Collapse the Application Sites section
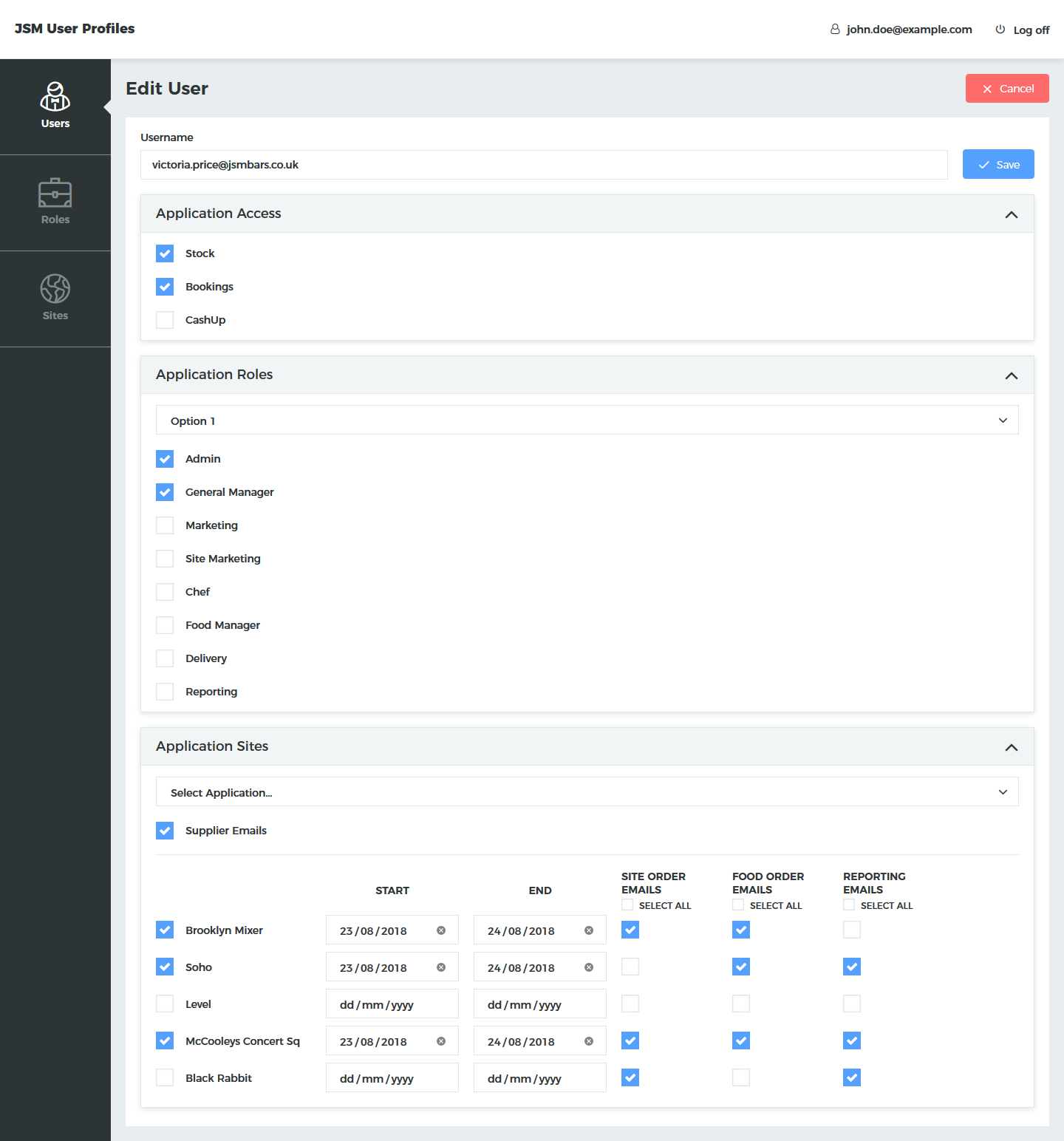This screenshot has width=1064, height=1141. coord(1011,747)
